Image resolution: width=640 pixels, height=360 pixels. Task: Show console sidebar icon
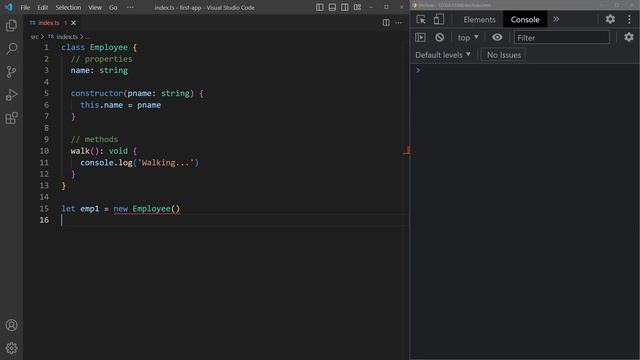(x=420, y=38)
